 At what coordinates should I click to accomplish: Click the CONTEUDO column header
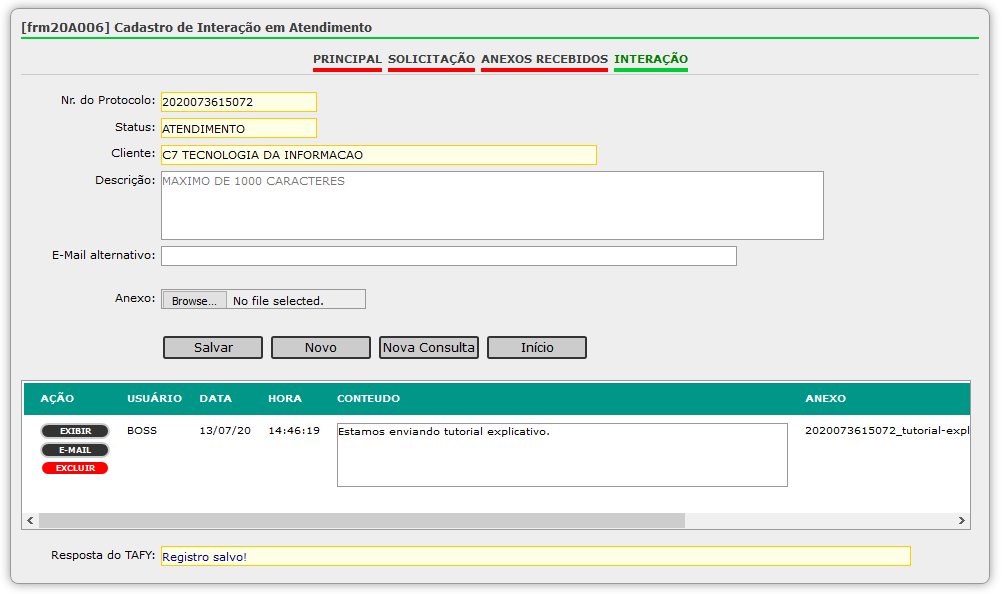(369, 399)
